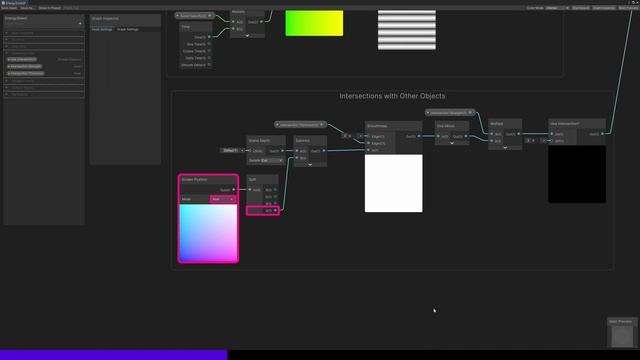Image resolution: width=640 pixels, height=360 pixels.
Task: Open the Scene Depth UV Default dropdown
Action: pyautogui.click(x=231, y=151)
